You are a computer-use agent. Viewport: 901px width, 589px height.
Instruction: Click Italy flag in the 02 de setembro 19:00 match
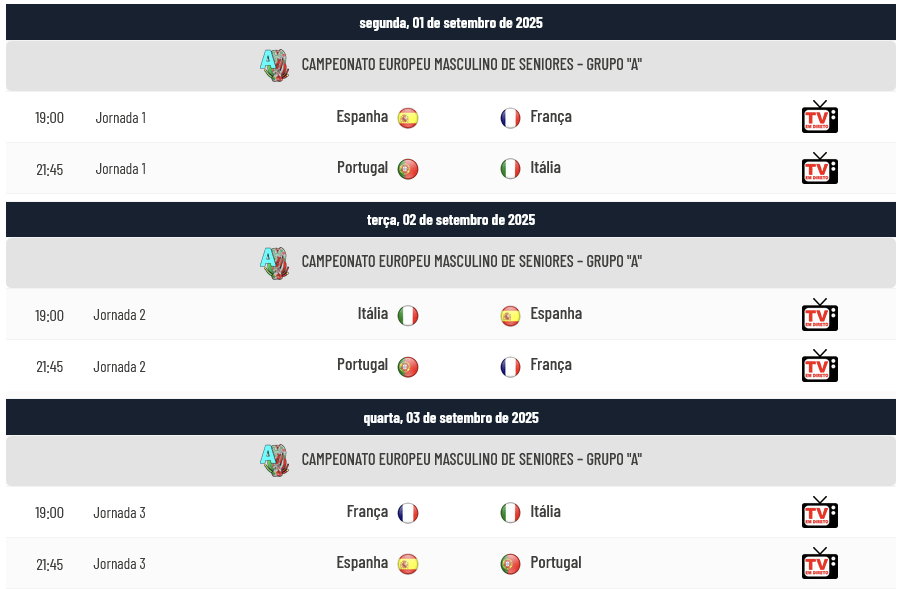click(408, 315)
